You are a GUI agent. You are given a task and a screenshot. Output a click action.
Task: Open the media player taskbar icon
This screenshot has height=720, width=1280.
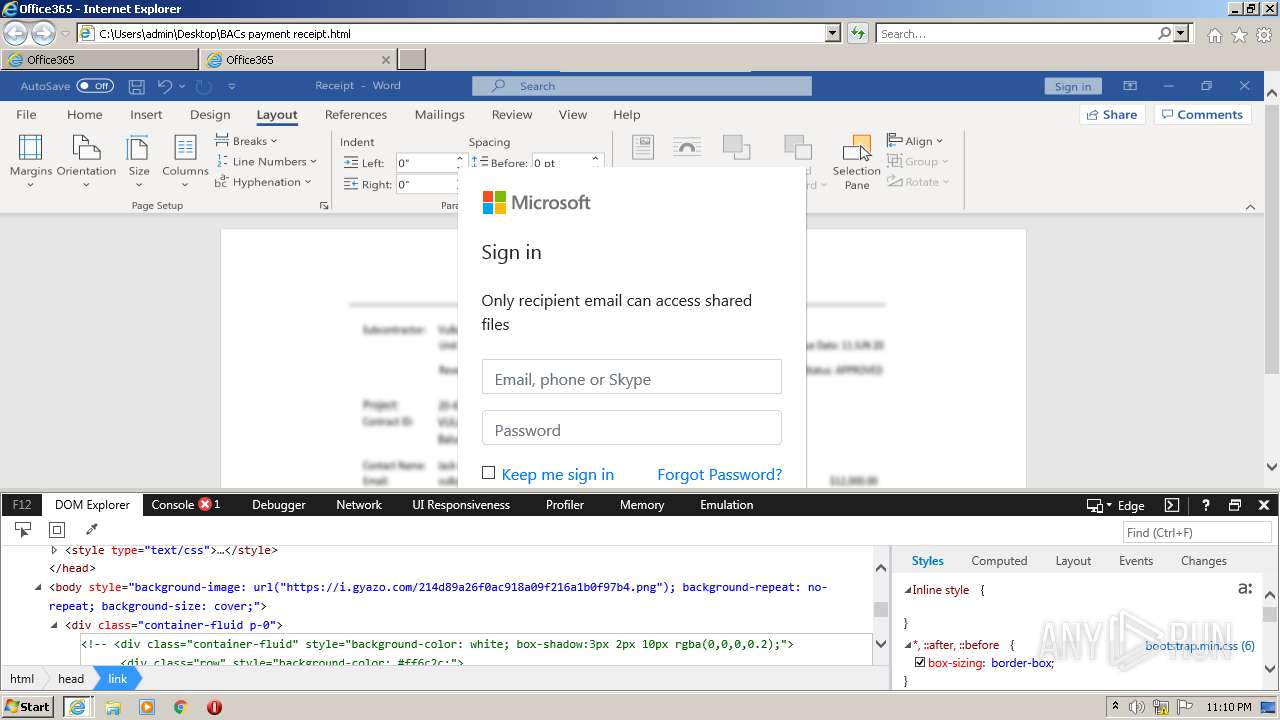click(147, 707)
